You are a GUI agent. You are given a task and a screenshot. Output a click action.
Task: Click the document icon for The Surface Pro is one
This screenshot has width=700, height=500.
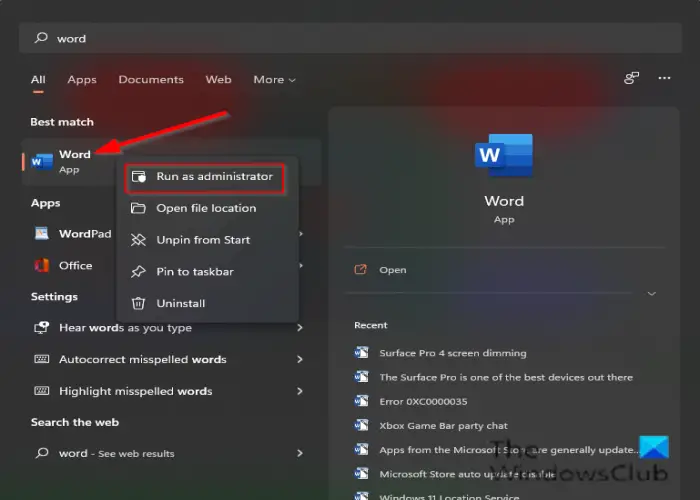[x=361, y=377]
